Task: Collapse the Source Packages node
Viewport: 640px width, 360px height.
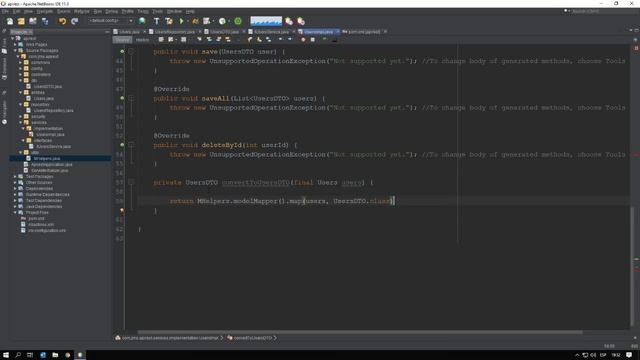Action: [15, 51]
